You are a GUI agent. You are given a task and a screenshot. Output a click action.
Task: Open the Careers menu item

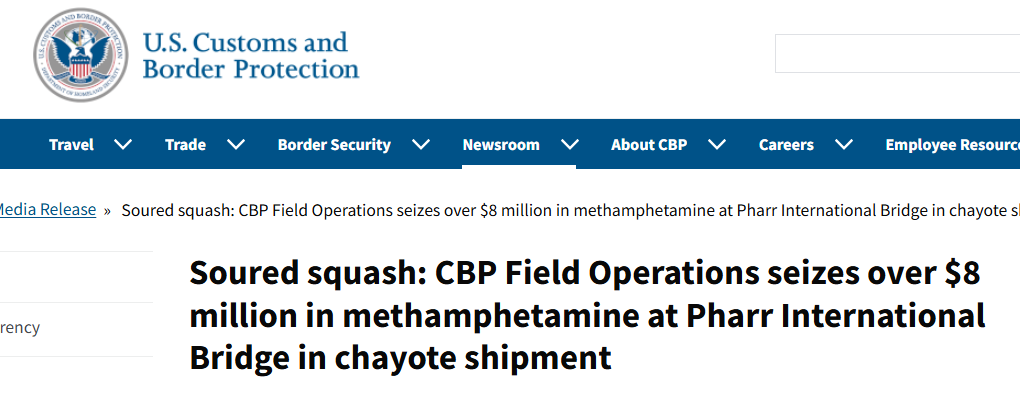786,144
